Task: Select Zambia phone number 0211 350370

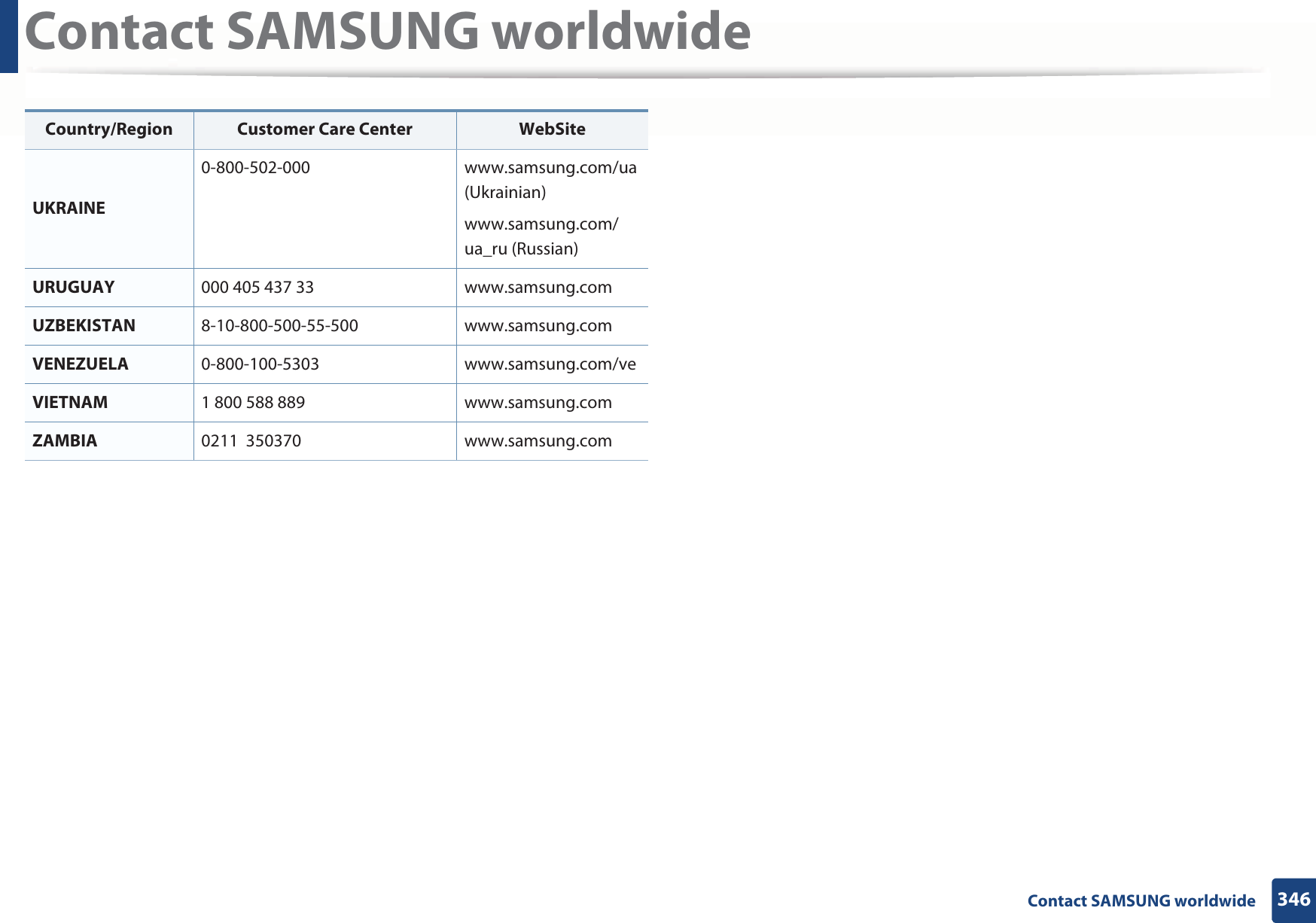Action: click(x=251, y=441)
